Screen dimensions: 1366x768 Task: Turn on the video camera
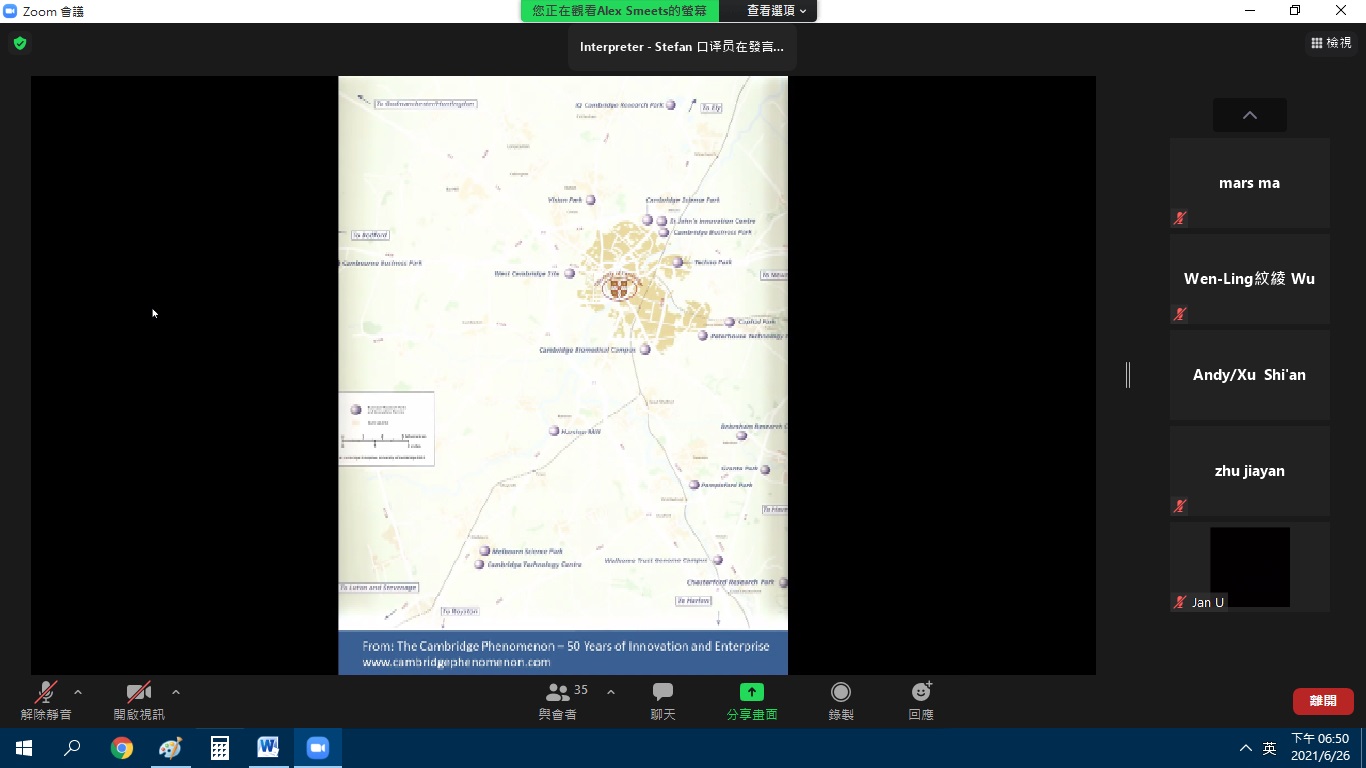[139, 692]
